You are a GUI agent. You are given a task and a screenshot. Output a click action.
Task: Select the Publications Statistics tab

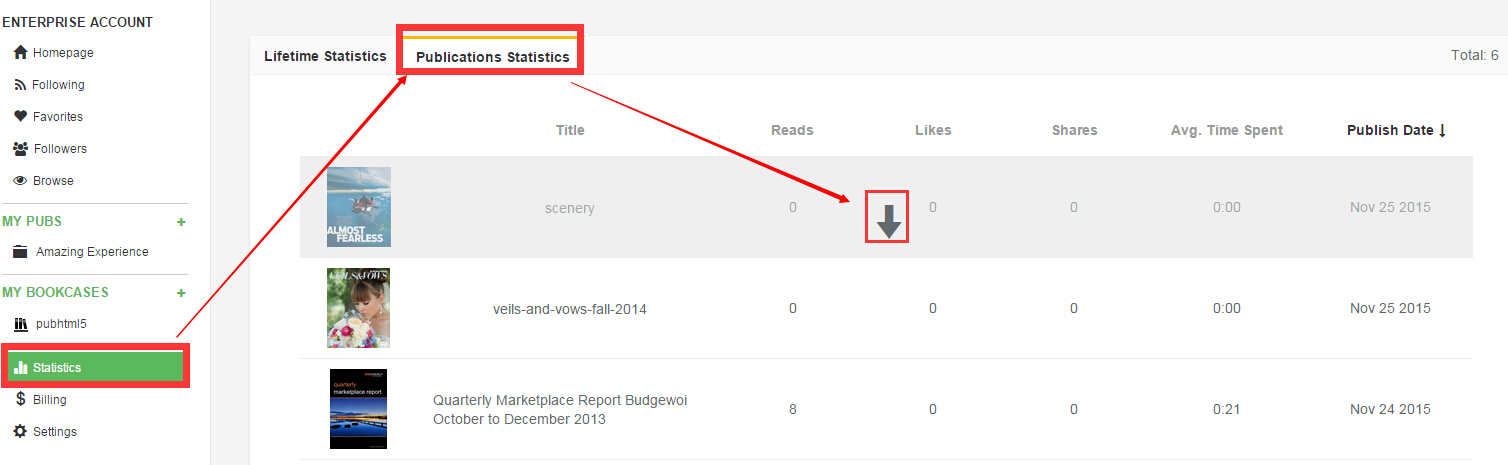click(492, 57)
